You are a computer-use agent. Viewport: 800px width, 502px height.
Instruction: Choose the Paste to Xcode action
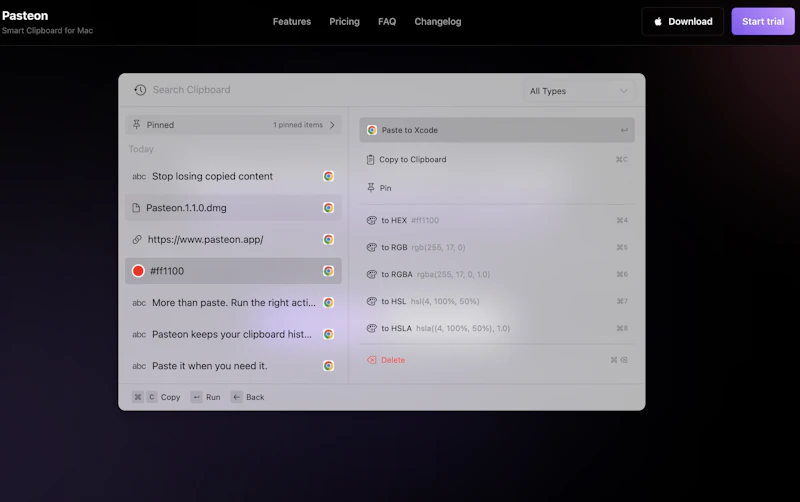click(x=497, y=130)
